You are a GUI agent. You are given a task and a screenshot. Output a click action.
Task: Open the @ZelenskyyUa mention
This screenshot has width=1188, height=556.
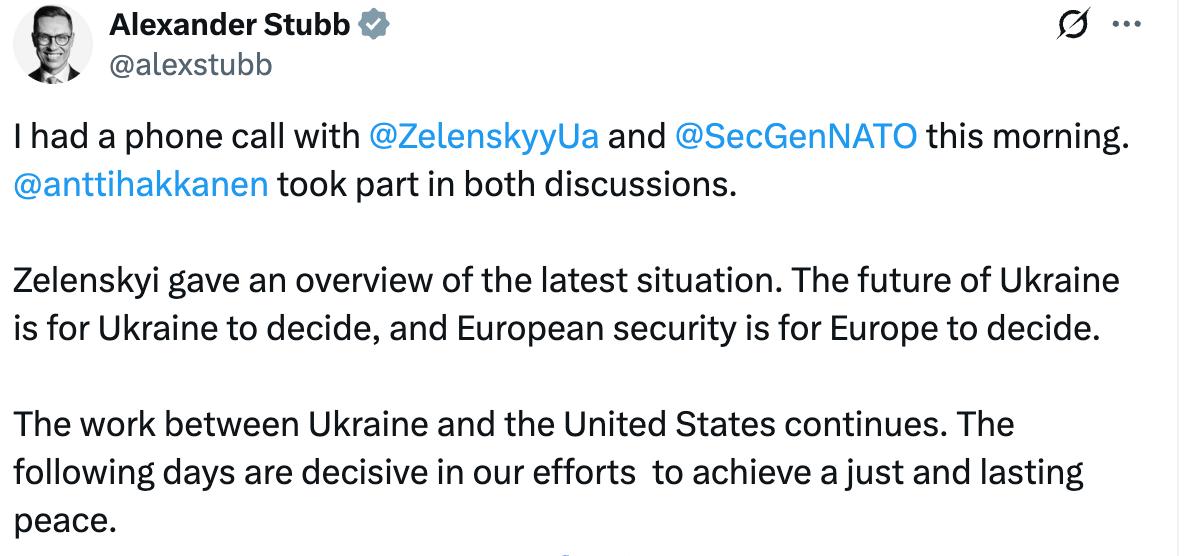(x=484, y=136)
